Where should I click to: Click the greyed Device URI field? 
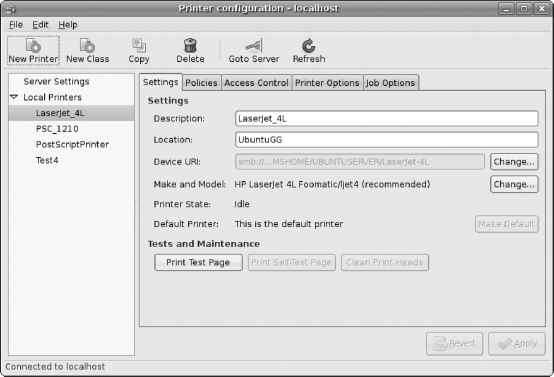[x=359, y=162]
